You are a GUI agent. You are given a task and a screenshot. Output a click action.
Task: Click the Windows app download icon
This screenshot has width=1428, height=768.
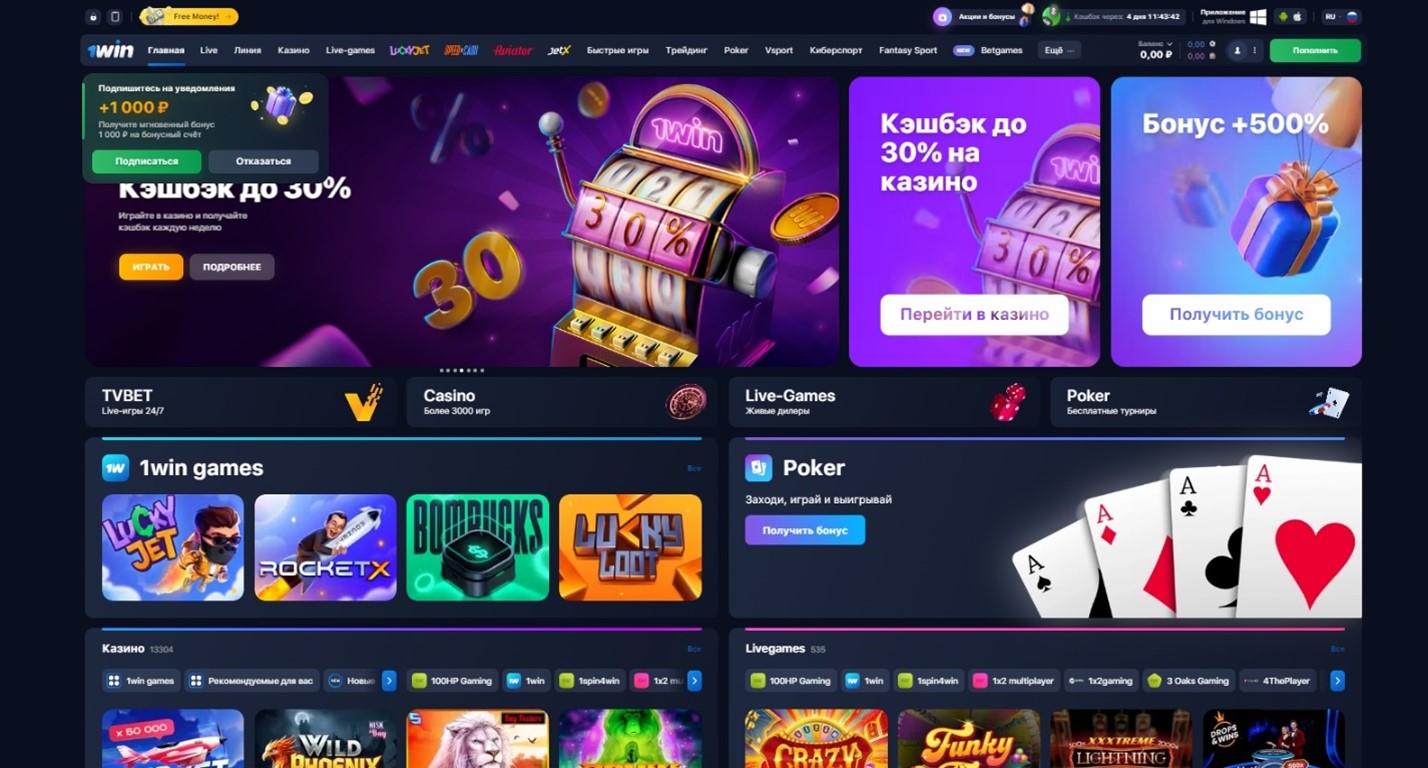coord(1258,17)
